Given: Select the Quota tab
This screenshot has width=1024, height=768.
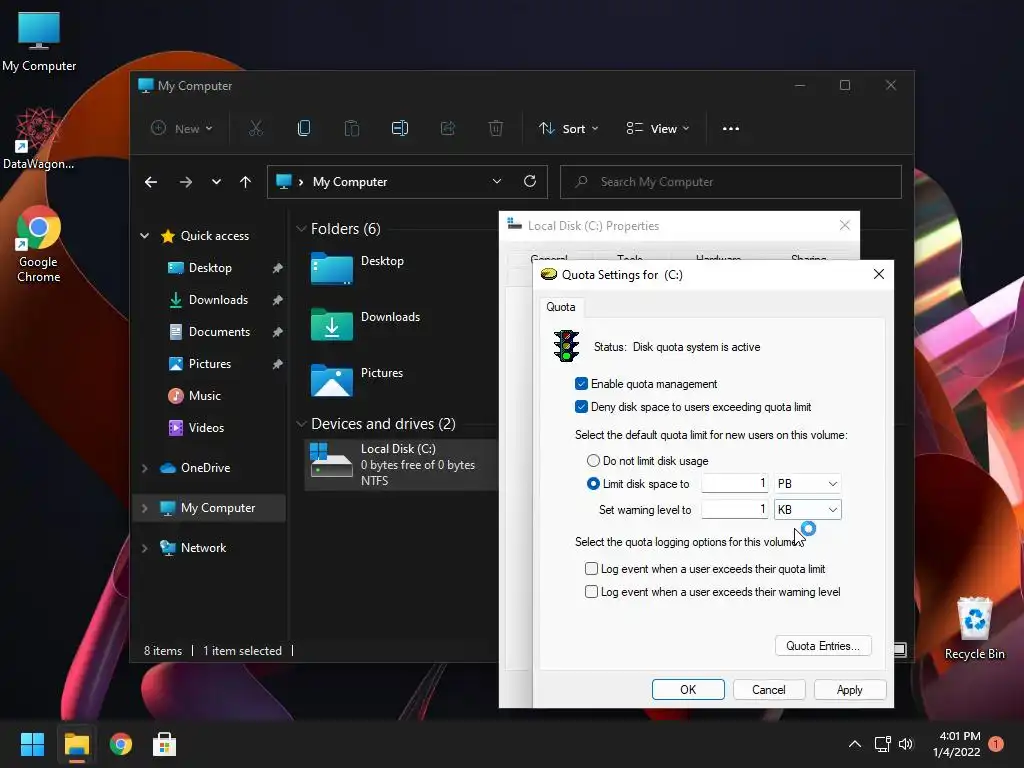Looking at the screenshot, I should coord(561,307).
